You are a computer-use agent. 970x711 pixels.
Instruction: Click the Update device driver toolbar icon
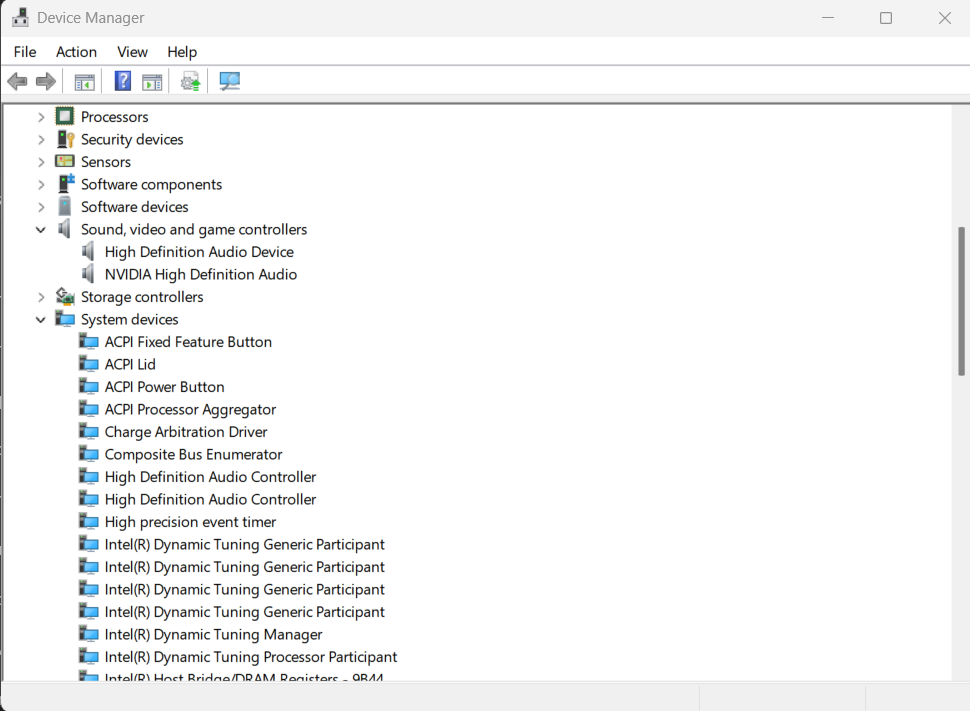(x=191, y=82)
